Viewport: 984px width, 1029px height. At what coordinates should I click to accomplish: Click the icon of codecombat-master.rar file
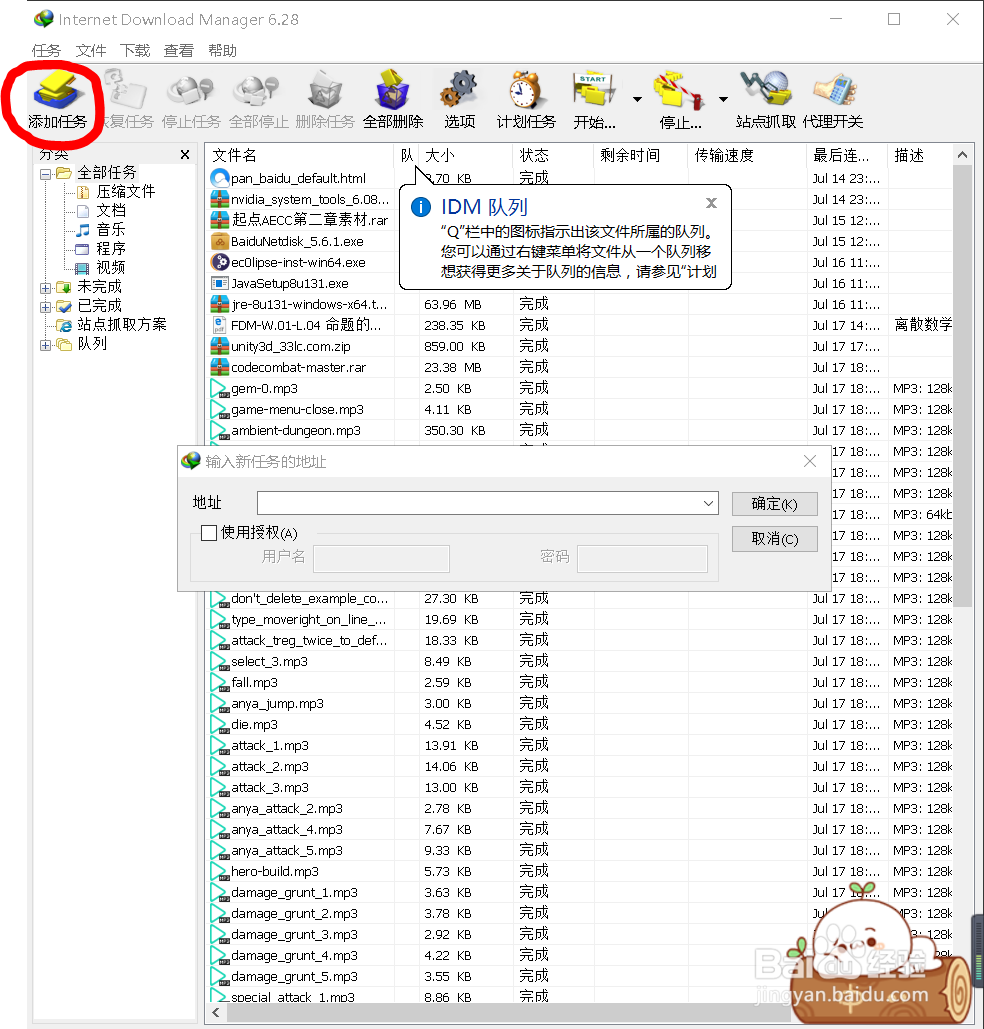click(x=219, y=368)
